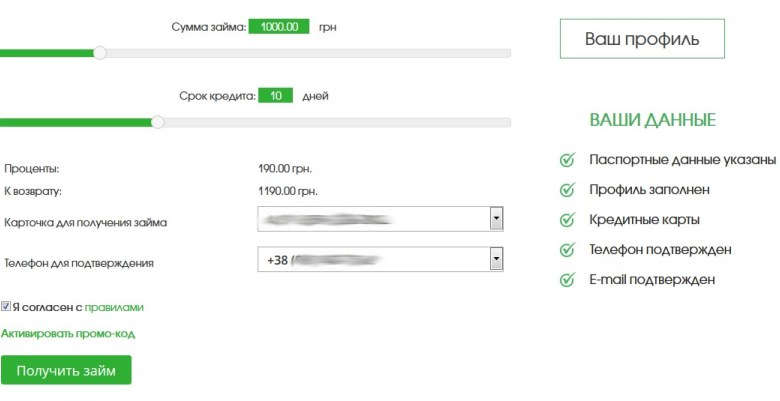Open the Ваш профиль button

pos(641,39)
